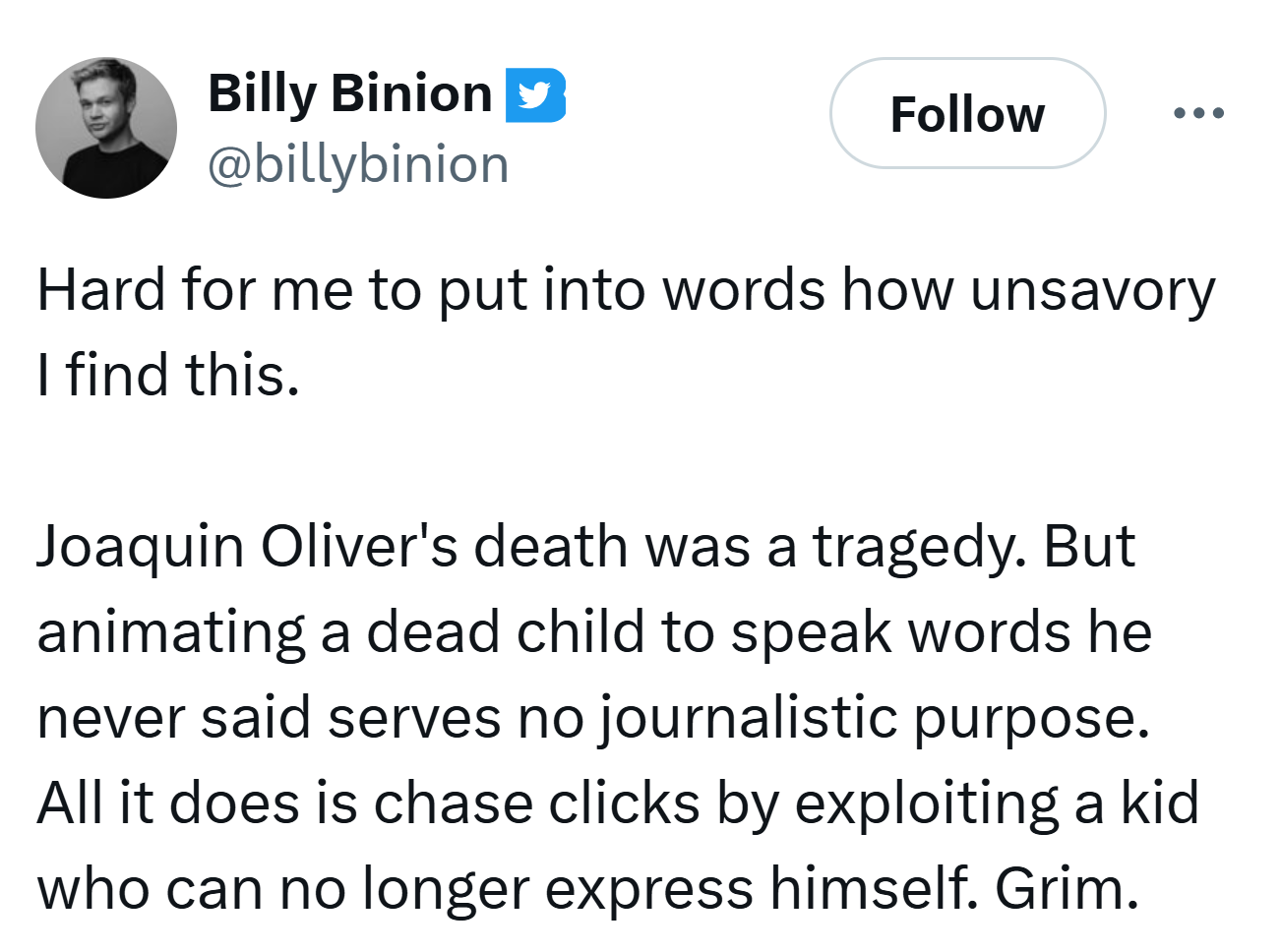Click the words "speak words he"
The image size is (1281, 952).
(x=941, y=631)
